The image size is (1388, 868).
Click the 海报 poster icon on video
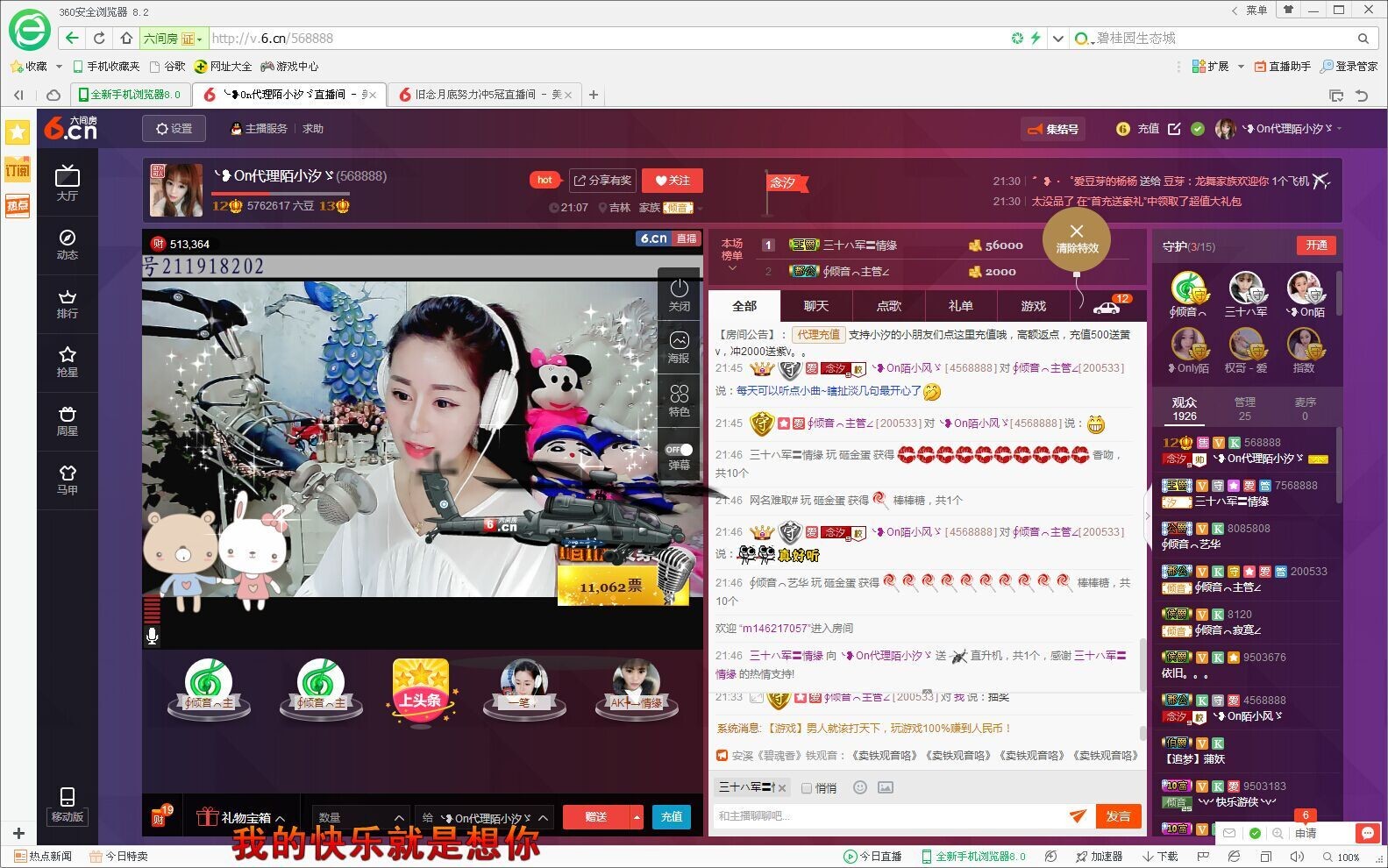pyautogui.click(x=679, y=347)
